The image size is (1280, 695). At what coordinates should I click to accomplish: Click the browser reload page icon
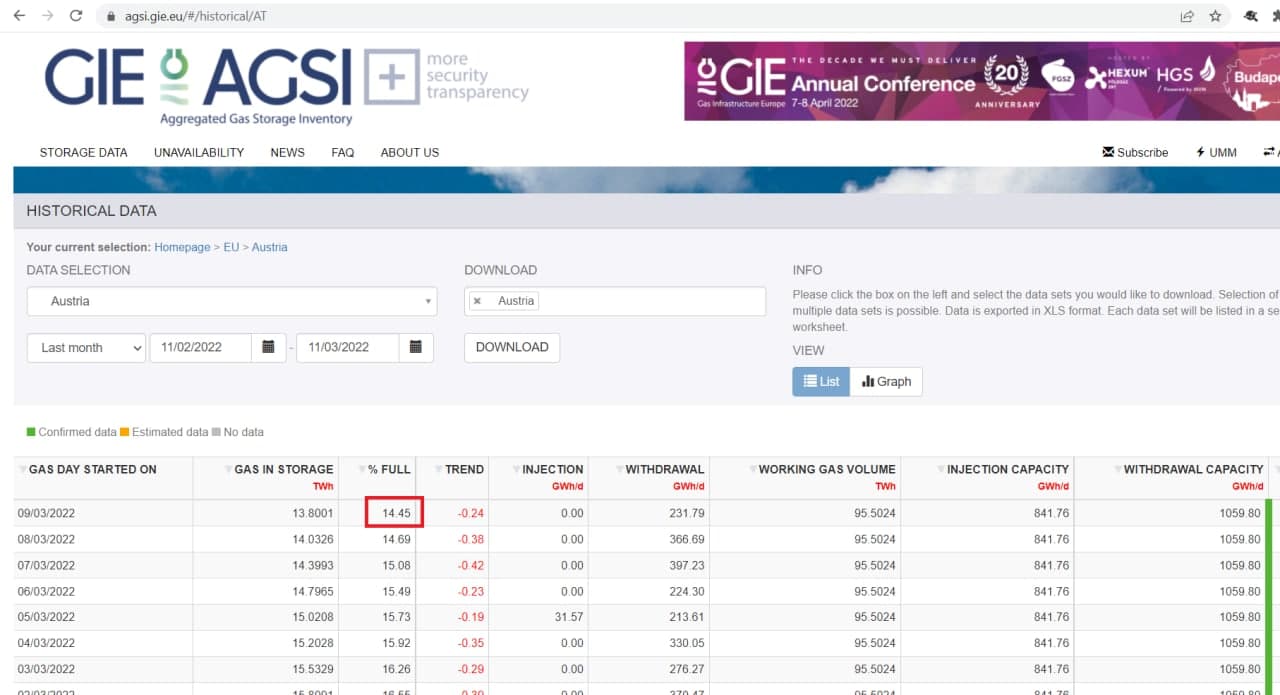click(x=76, y=16)
